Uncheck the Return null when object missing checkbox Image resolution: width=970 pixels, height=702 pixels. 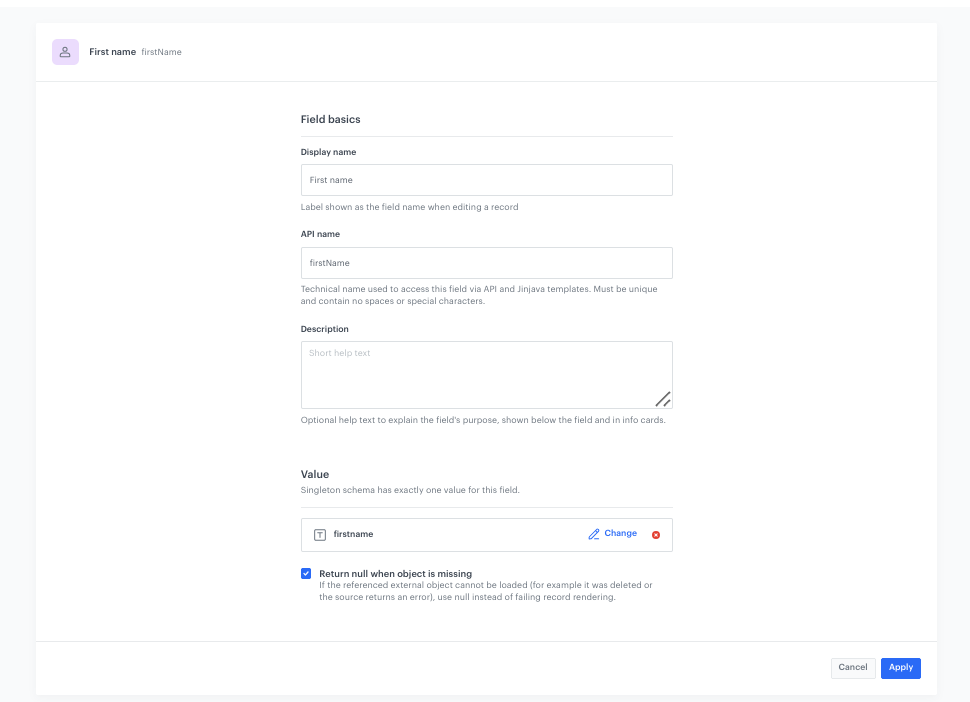pos(306,574)
